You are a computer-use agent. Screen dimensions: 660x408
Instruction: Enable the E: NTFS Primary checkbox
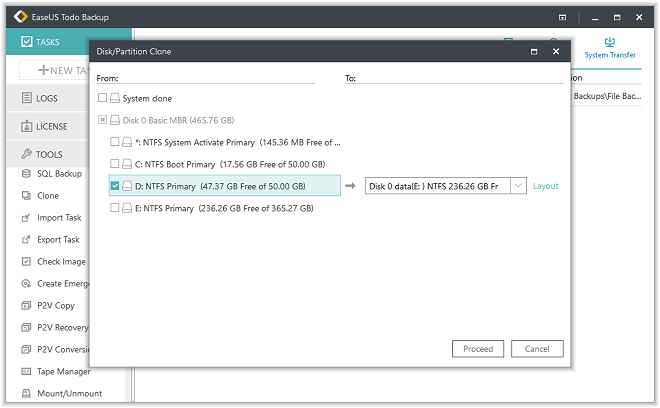115,208
